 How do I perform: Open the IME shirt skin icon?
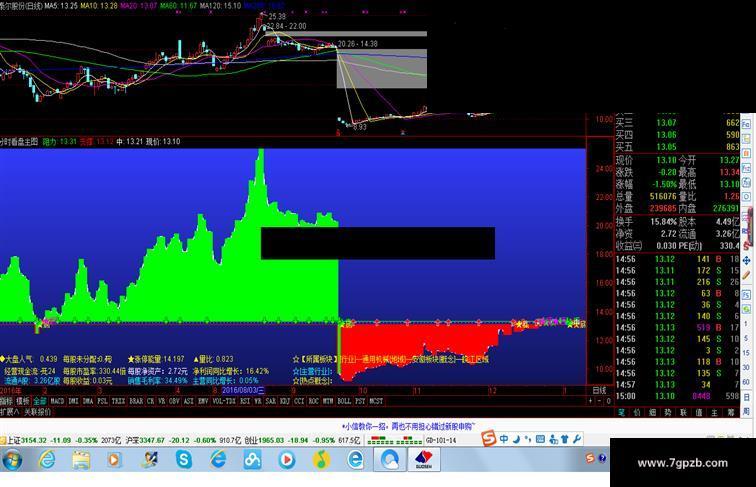565,439
